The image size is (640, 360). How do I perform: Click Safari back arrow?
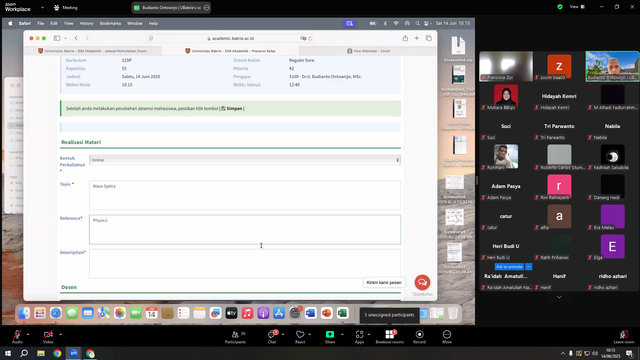coord(76,38)
